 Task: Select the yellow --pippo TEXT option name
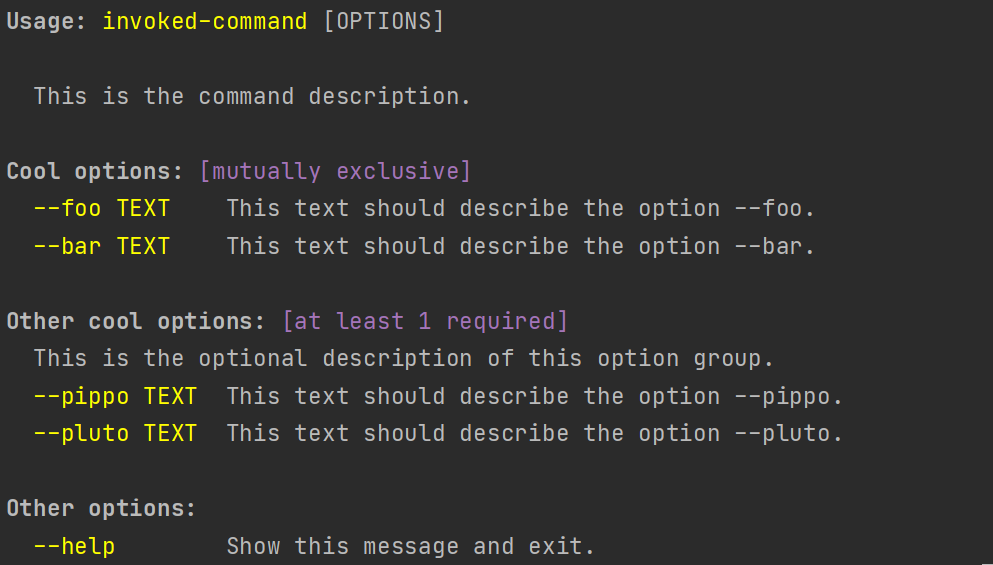click(x=115, y=397)
